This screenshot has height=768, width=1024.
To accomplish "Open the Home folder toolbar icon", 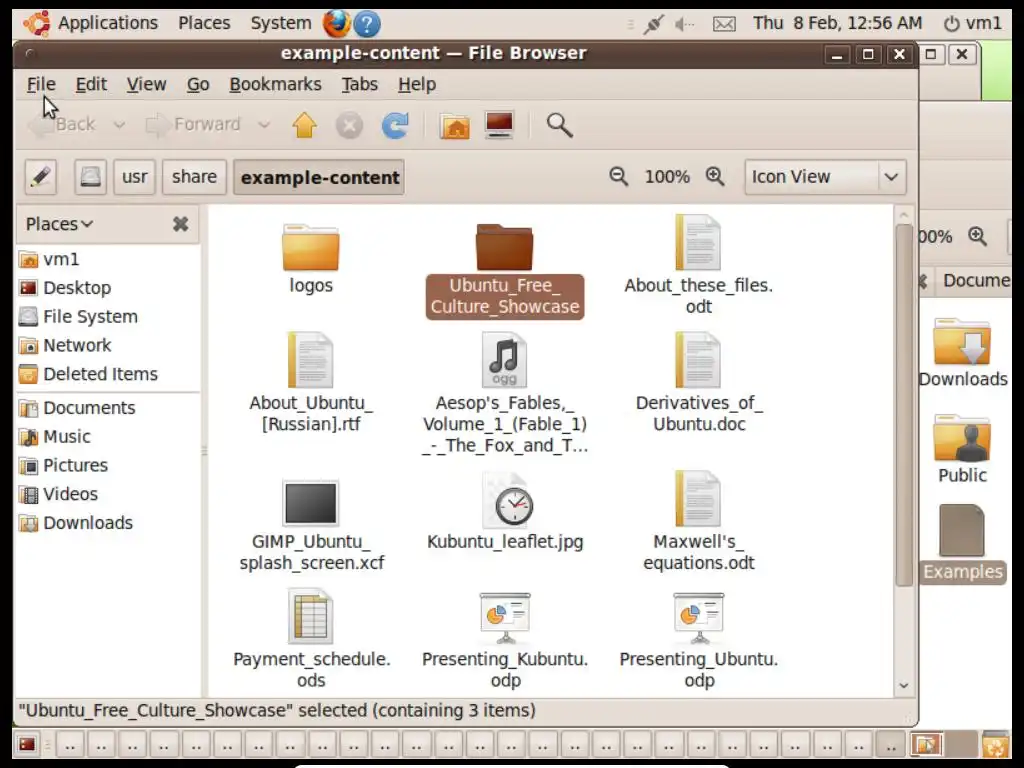I will click(x=455, y=125).
